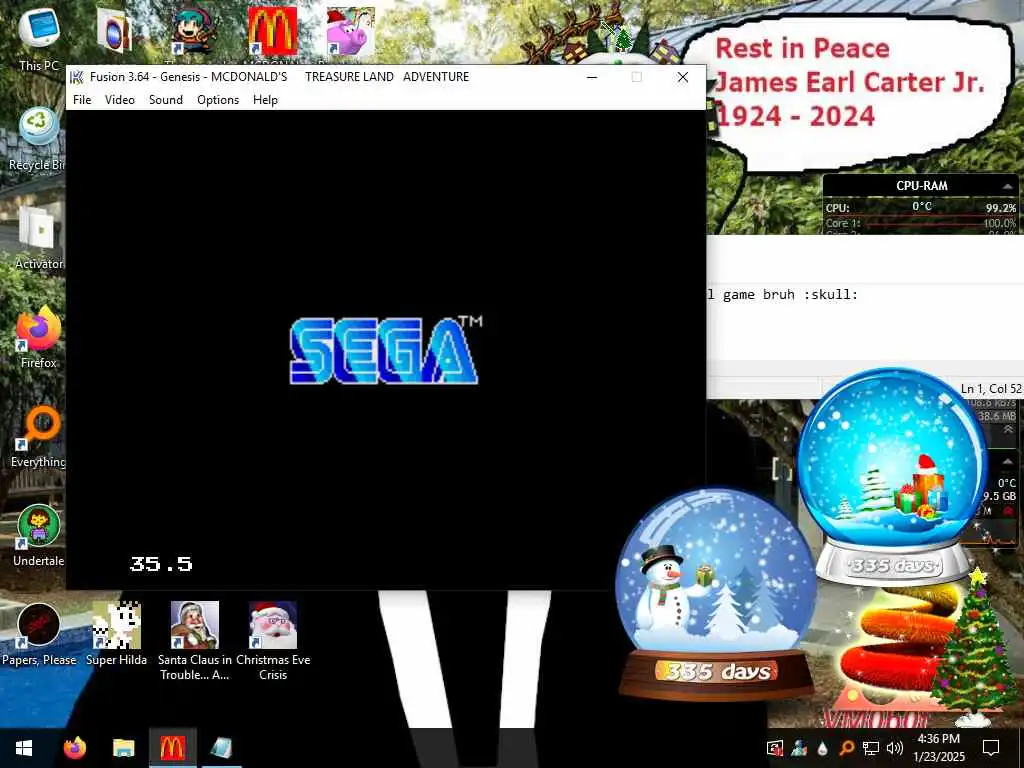
Task: Click the 35.5 FPS counter in Fusion
Action: [161, 564]
